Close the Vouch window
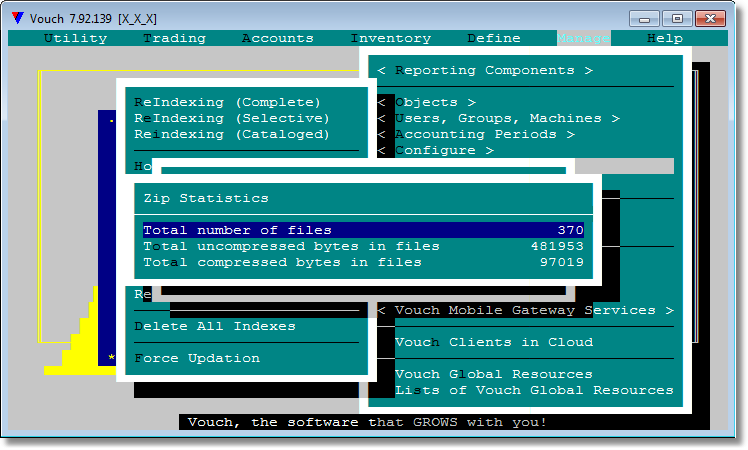Viewport: 748px width, 450px height. [710, 19]
